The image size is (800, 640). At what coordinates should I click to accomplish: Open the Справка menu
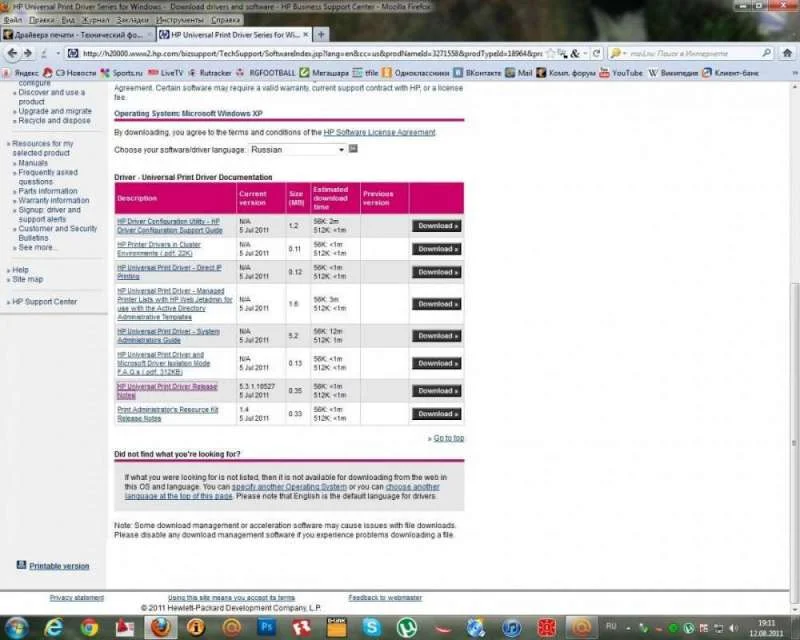pyautogui.click(x=225, y=20)
